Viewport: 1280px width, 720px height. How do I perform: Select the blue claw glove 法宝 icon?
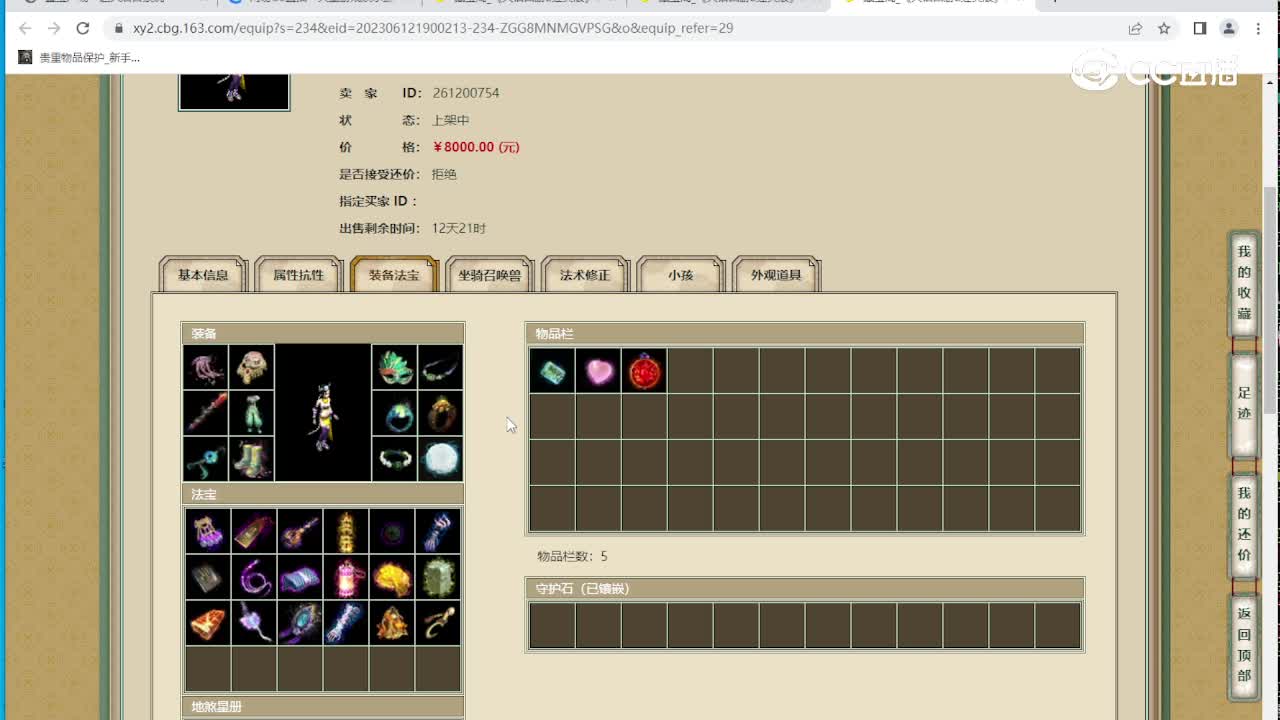[438, 531]
